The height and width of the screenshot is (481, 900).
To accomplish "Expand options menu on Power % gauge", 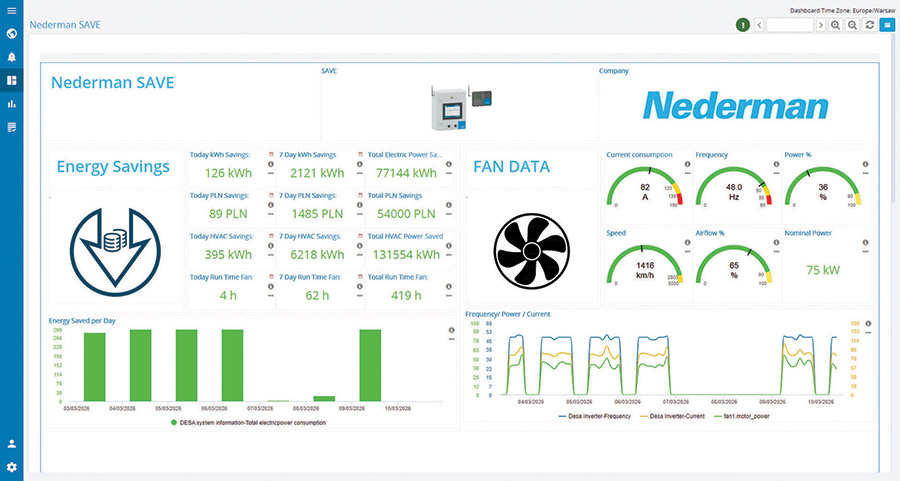I will point(865,173).
